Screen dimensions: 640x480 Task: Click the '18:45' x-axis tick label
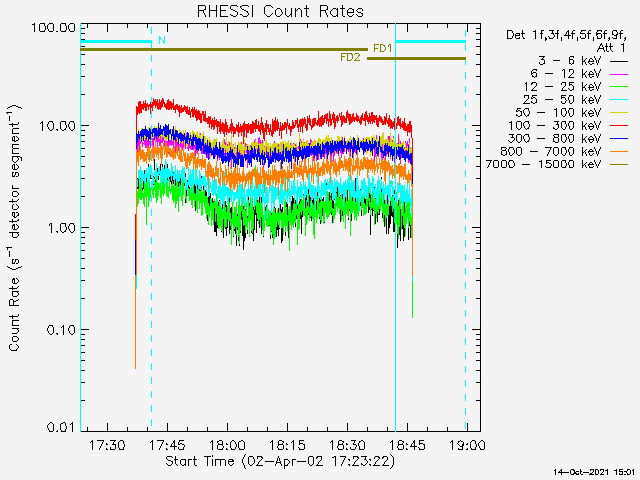(407, 445)
